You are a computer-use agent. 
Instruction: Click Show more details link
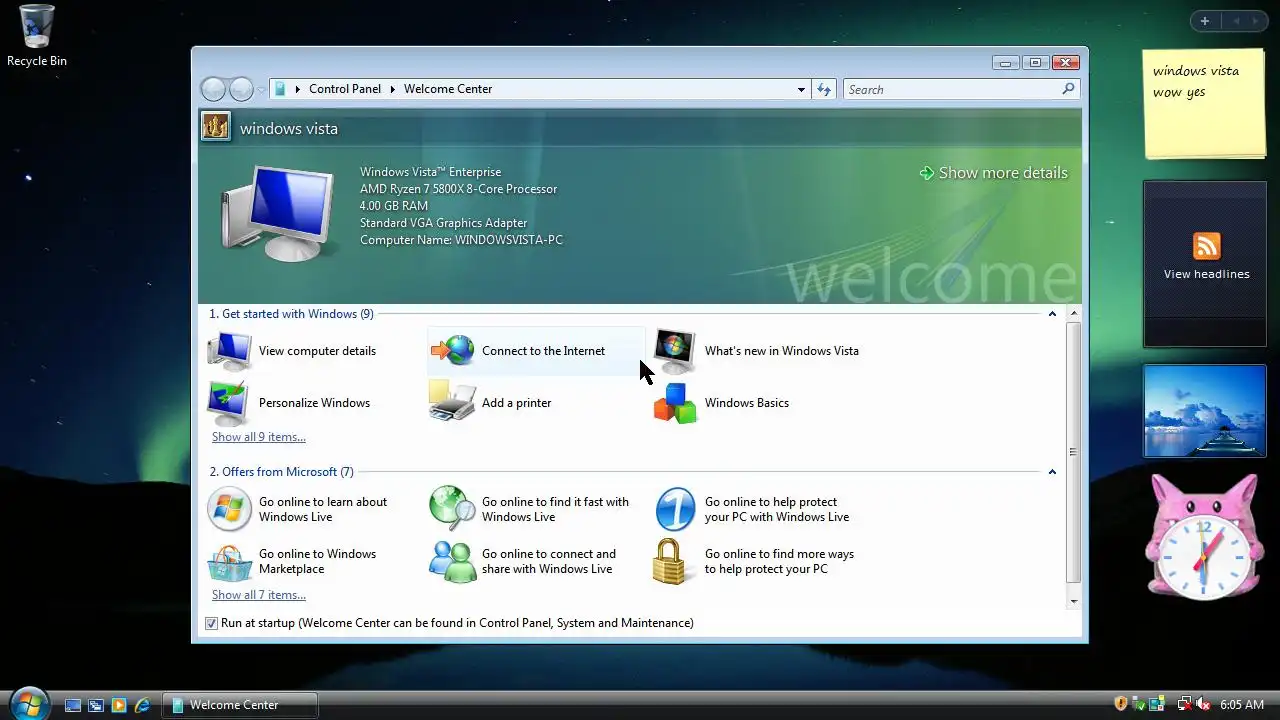pos(993,173)
